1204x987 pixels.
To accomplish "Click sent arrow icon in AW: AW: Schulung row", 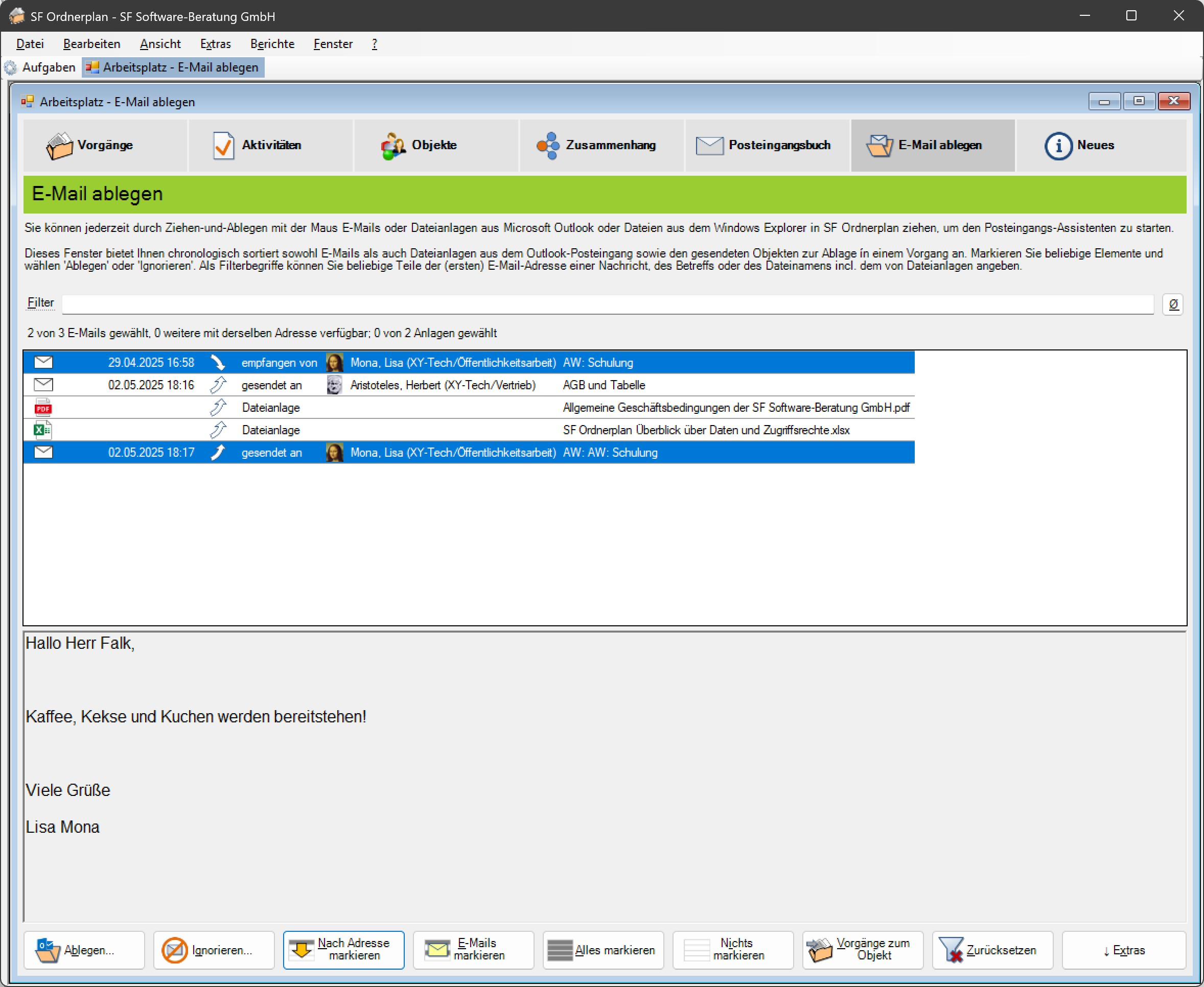I will pos(218,452).
